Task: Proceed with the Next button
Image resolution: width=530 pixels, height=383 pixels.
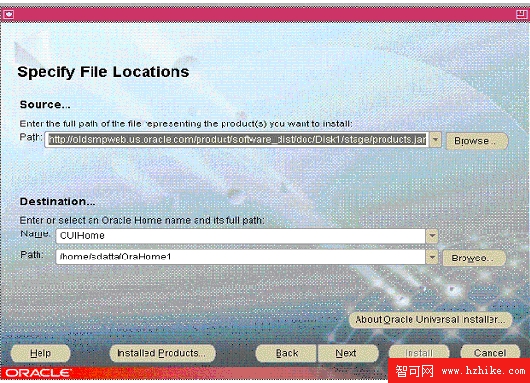Action: coord(348,353)
